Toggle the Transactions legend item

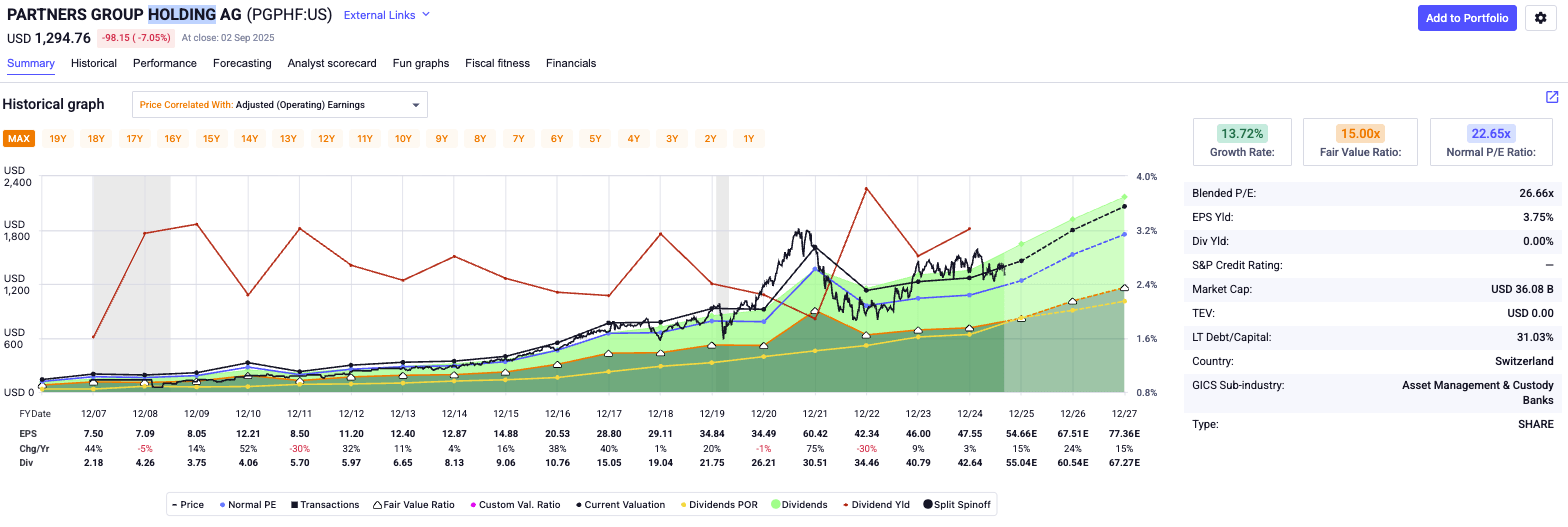click(325, 505)
